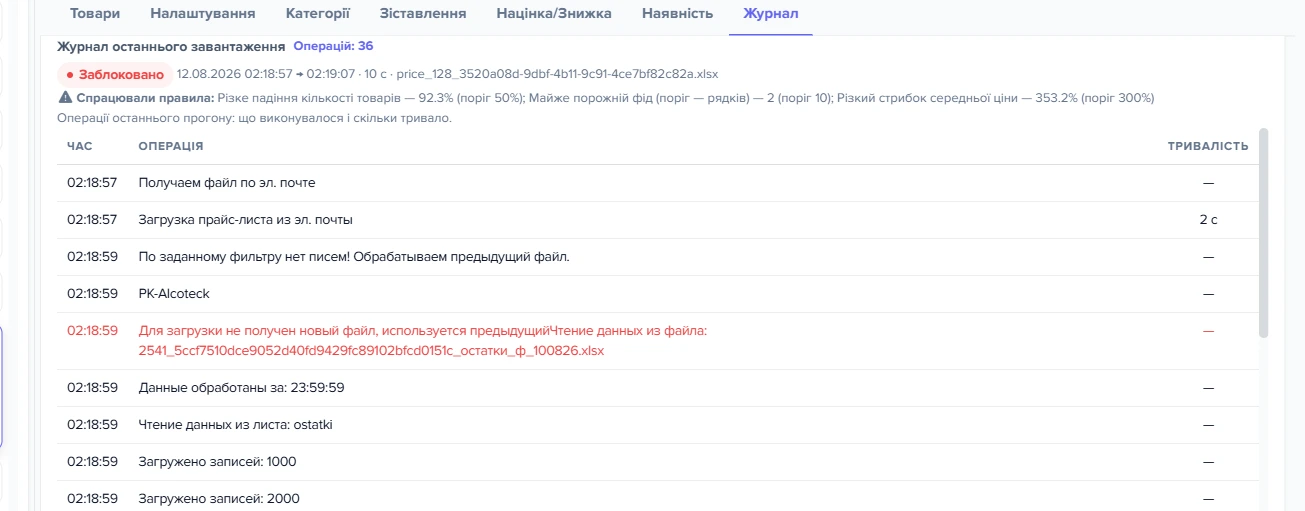
Task: Click the ЧАС column header
Action: [x=80, y=146]
